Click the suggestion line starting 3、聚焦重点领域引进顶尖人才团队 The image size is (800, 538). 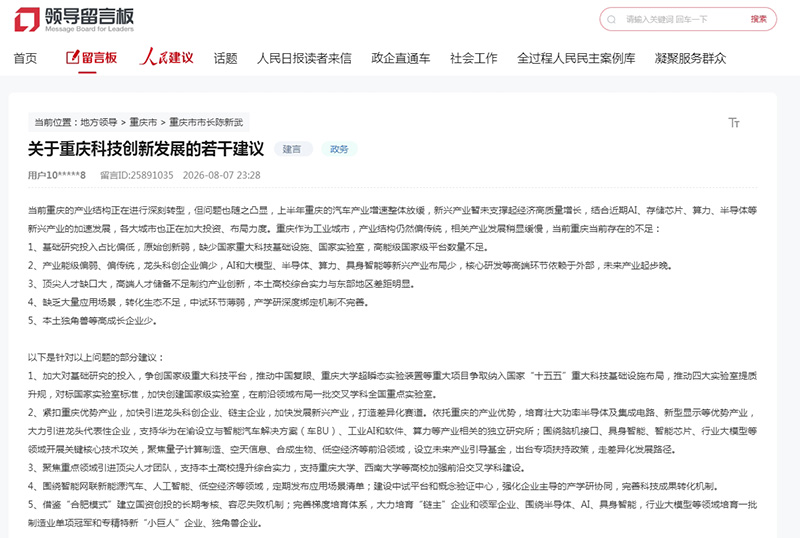point(277,468)
